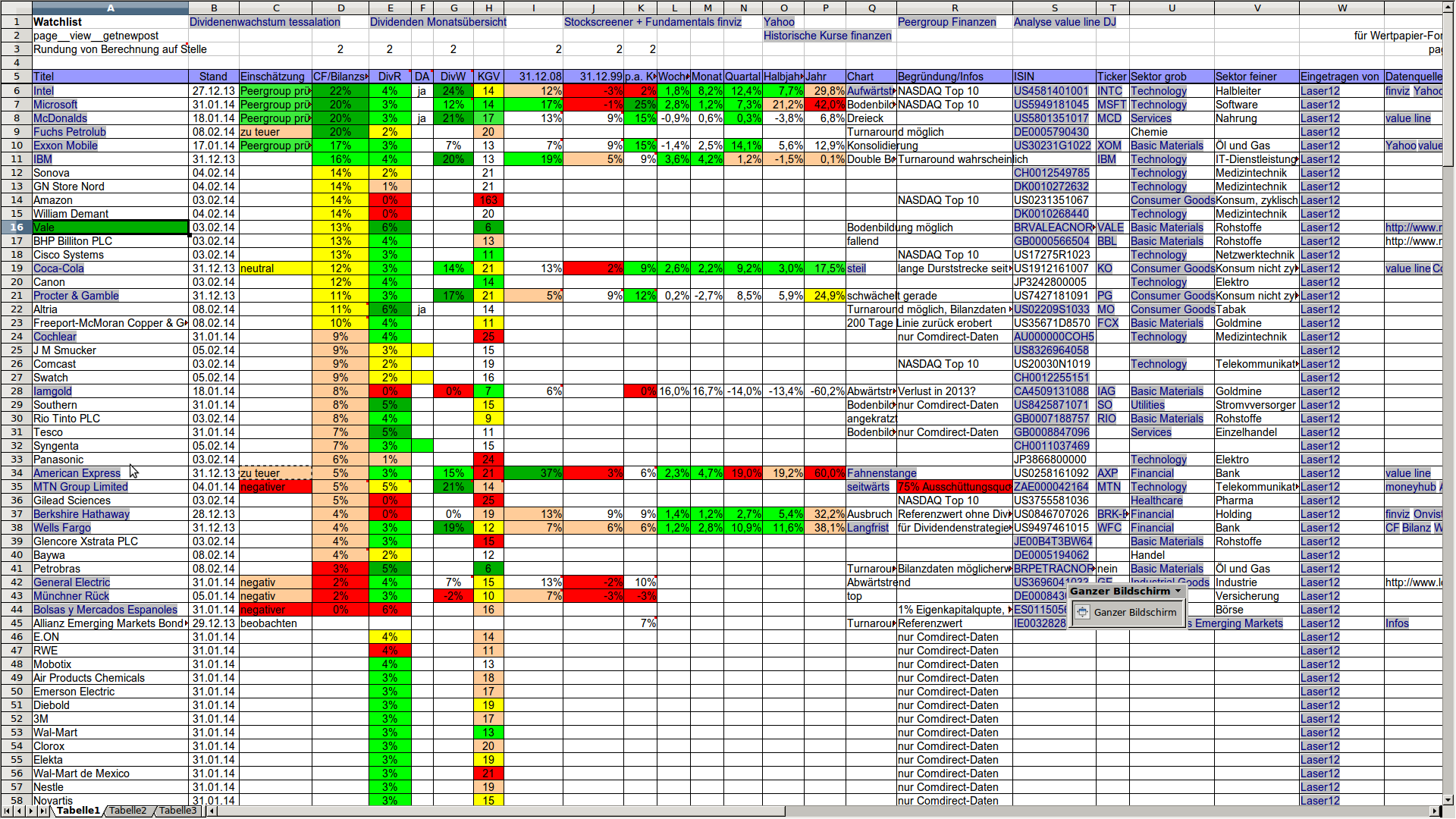
Task: Select row 16 header
Action: [16, 227]
